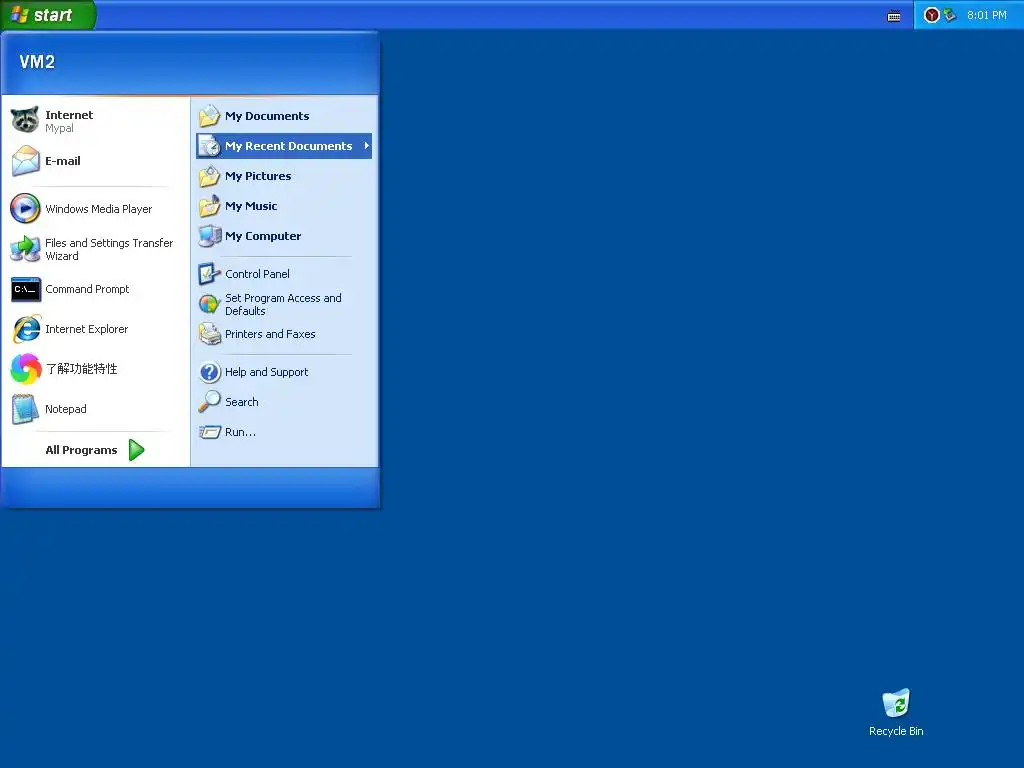This screenshot has width=1024, height=768.
Task: Launch Internet Explorer icon
Action: pyautogui.click(x=25, y=329)
